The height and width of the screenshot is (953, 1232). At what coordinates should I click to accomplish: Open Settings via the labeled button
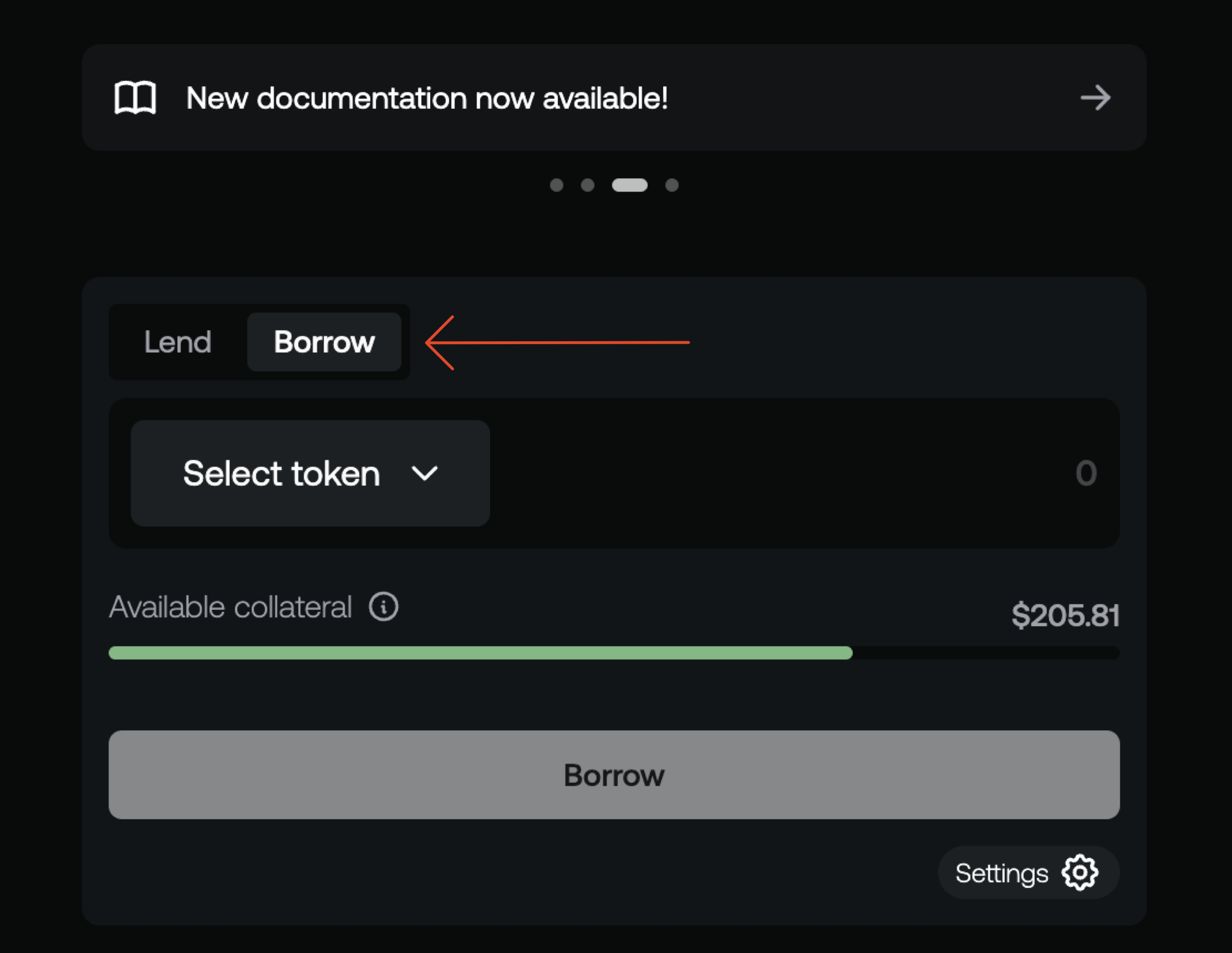pyautogui.click(x=1028, y=872)
